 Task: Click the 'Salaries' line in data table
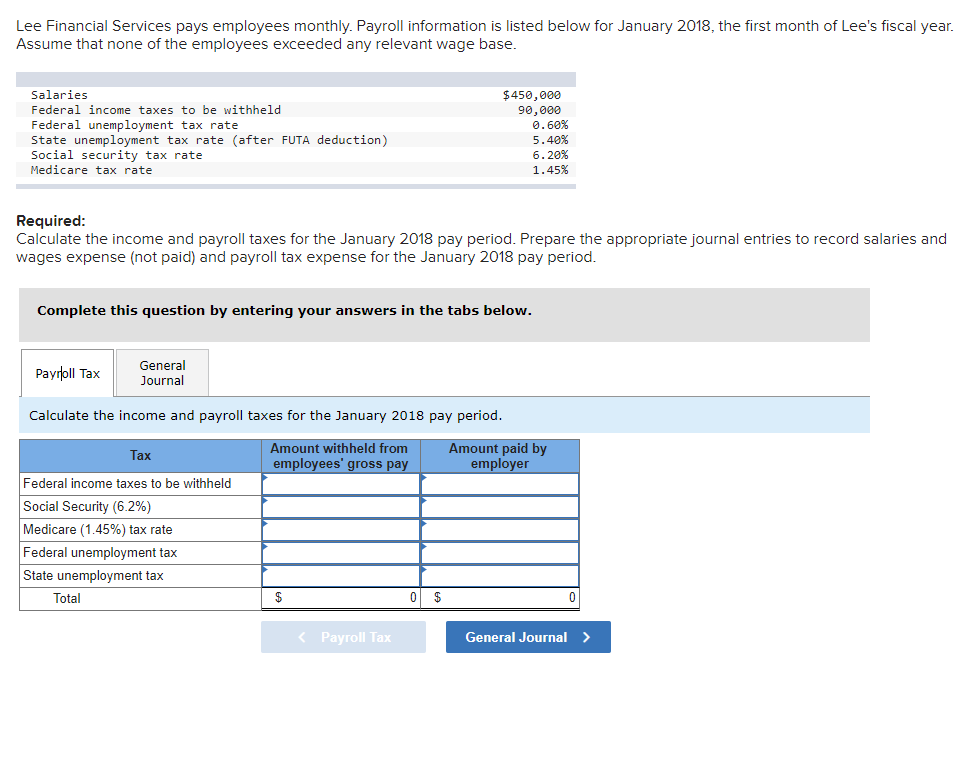(59, 95)
